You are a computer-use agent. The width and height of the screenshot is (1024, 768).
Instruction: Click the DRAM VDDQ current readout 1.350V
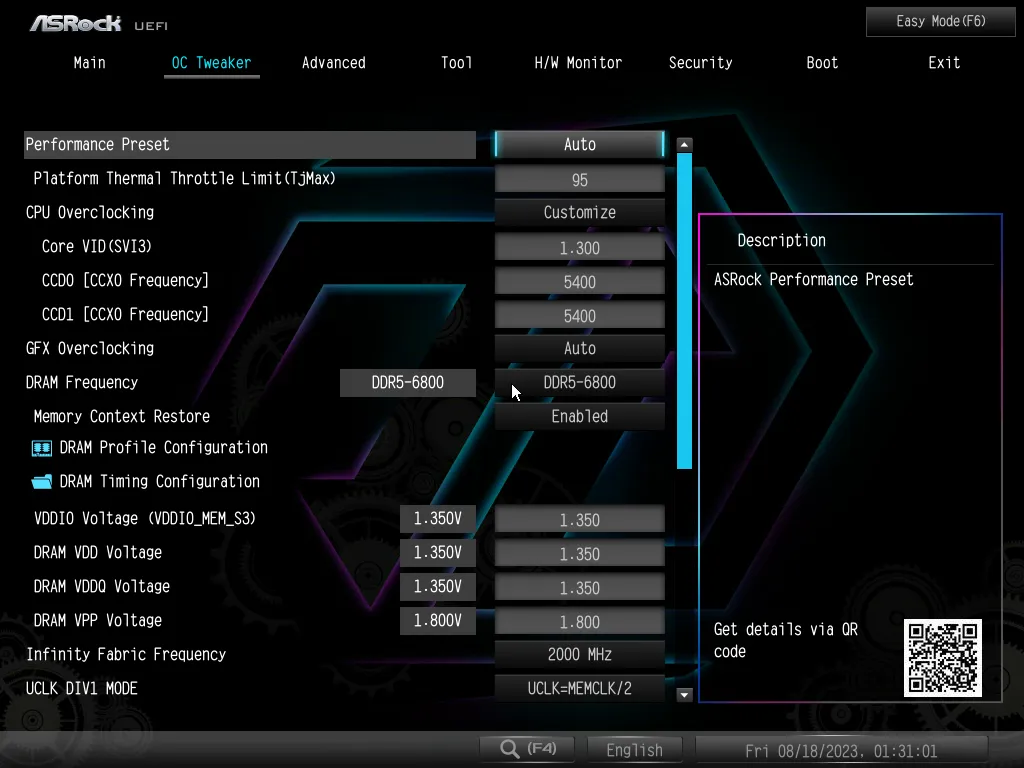click(438, 586)
